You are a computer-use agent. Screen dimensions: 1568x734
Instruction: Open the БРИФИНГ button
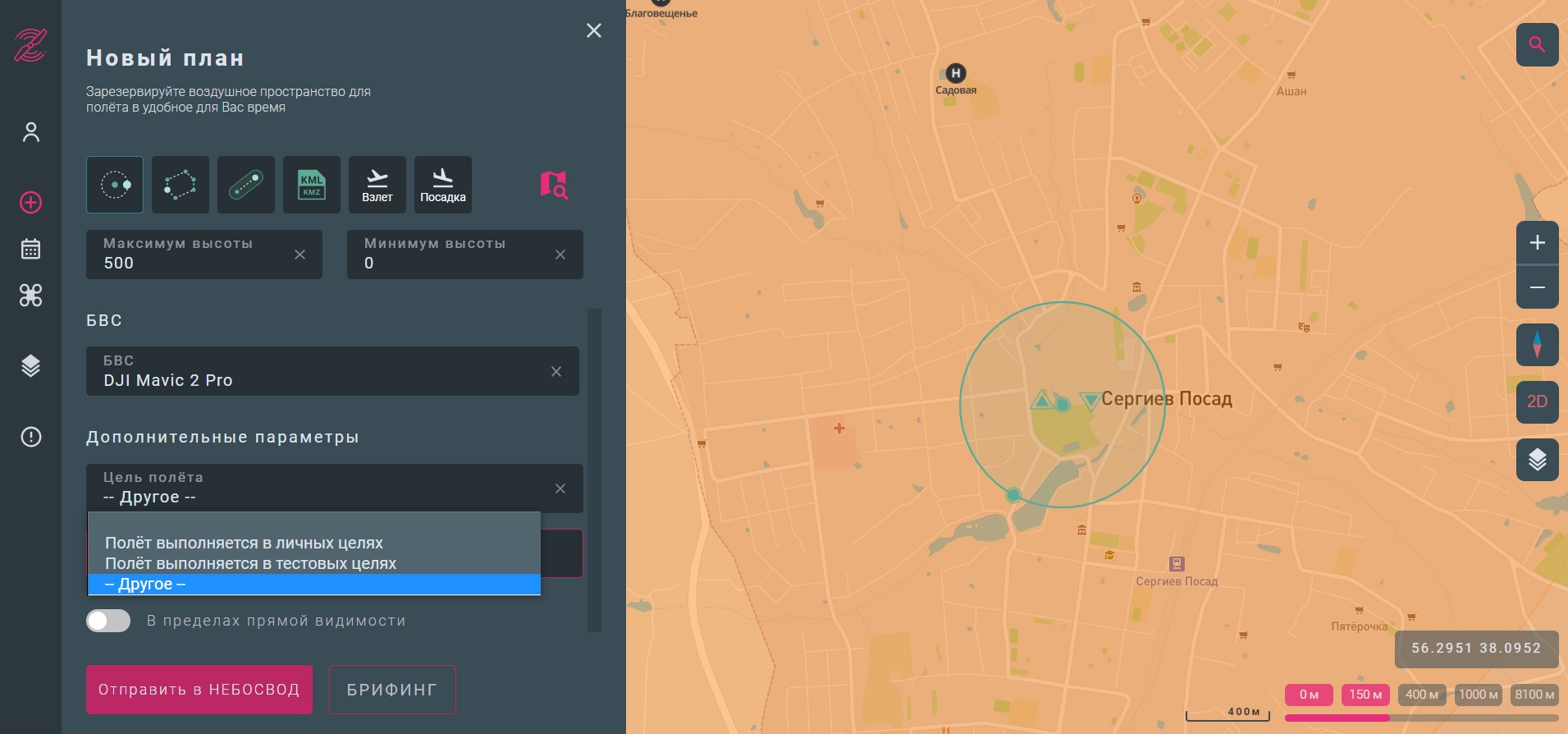[x=392, y=690]
